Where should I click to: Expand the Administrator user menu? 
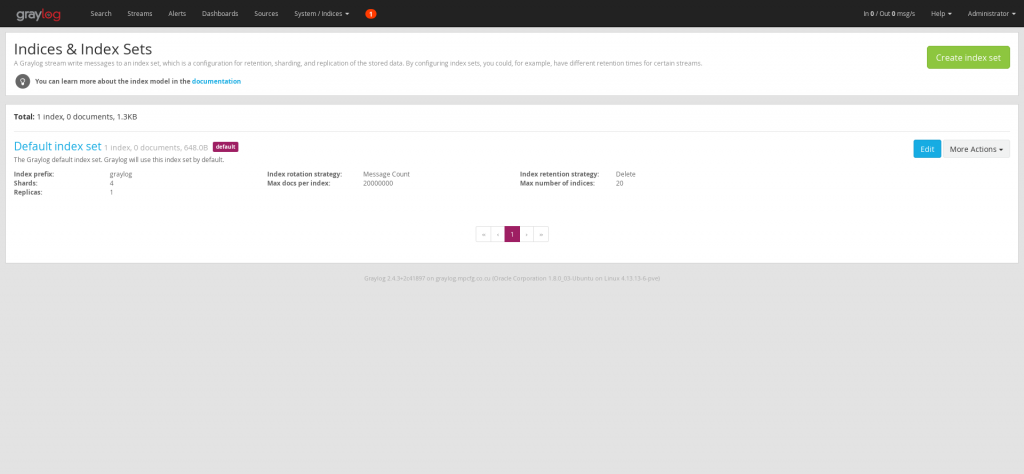[991, 14]
